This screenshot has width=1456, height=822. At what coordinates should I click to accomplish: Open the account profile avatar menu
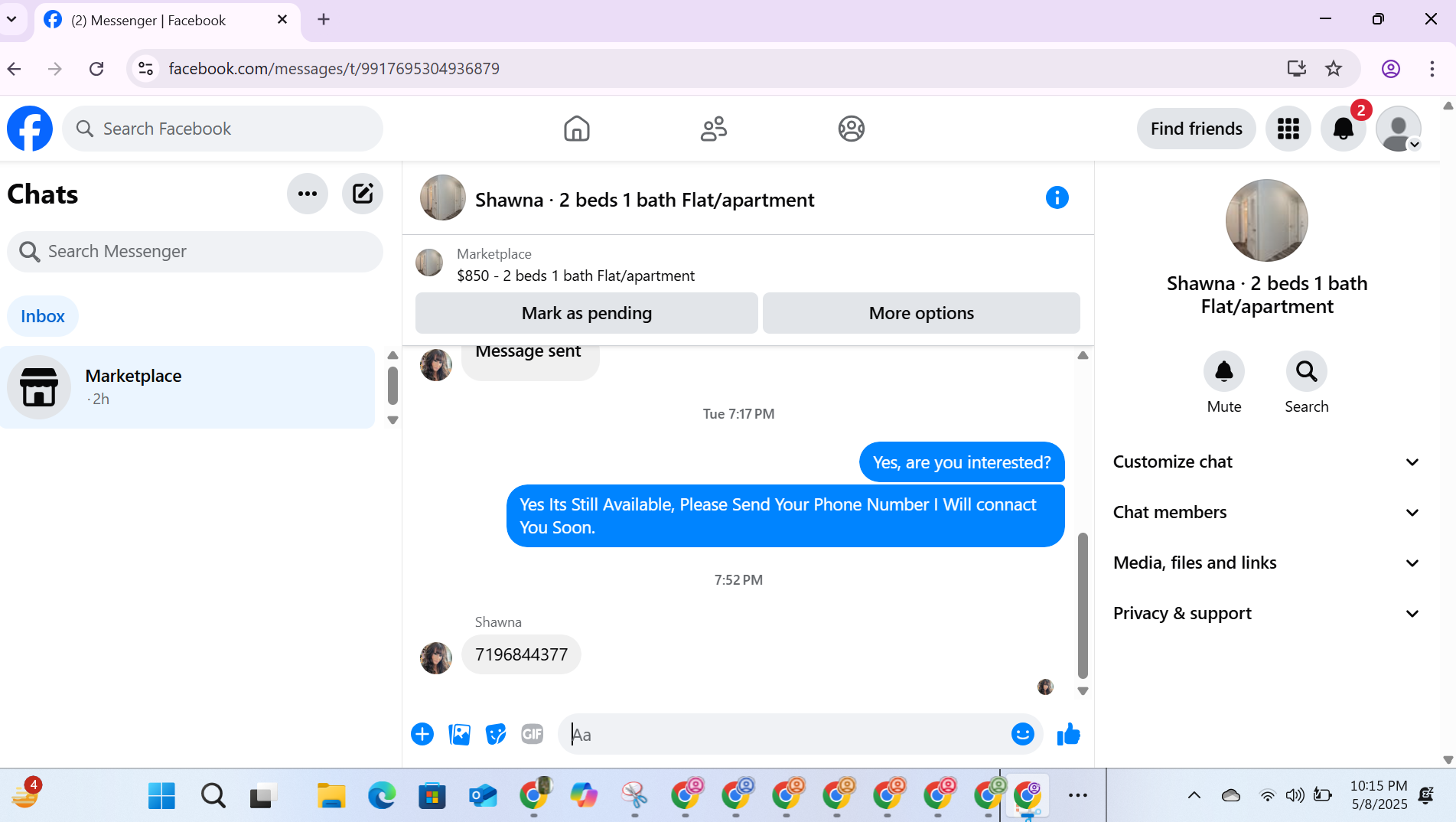1398,129
